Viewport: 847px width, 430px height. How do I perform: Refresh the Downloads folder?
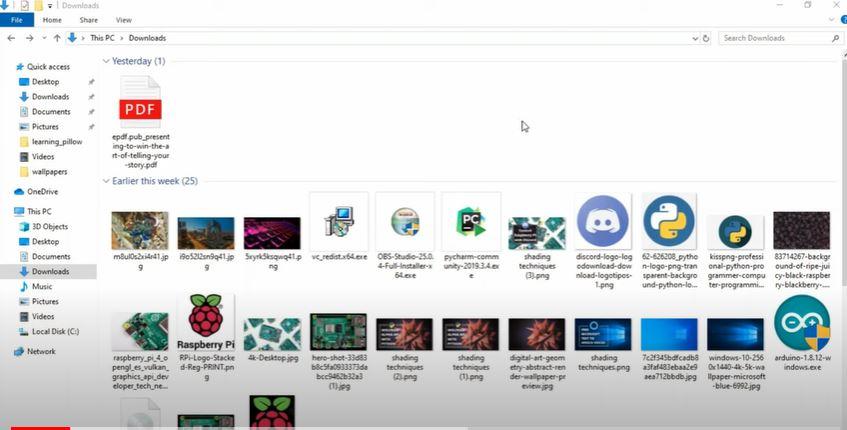pyautogui.click(x=705, y=38)
